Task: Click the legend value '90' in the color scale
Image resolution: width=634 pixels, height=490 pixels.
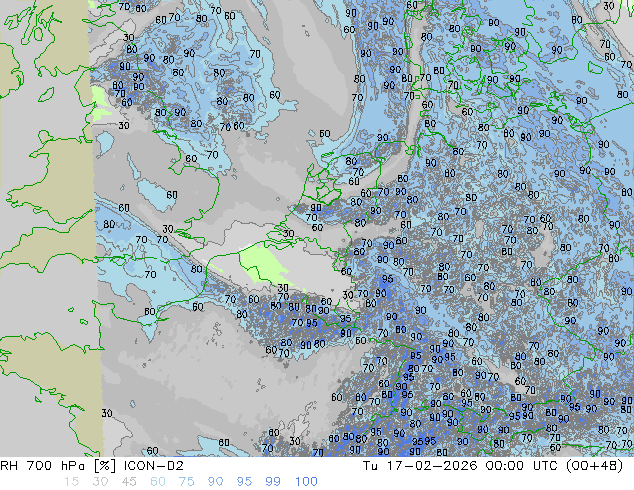Action: 215,482
